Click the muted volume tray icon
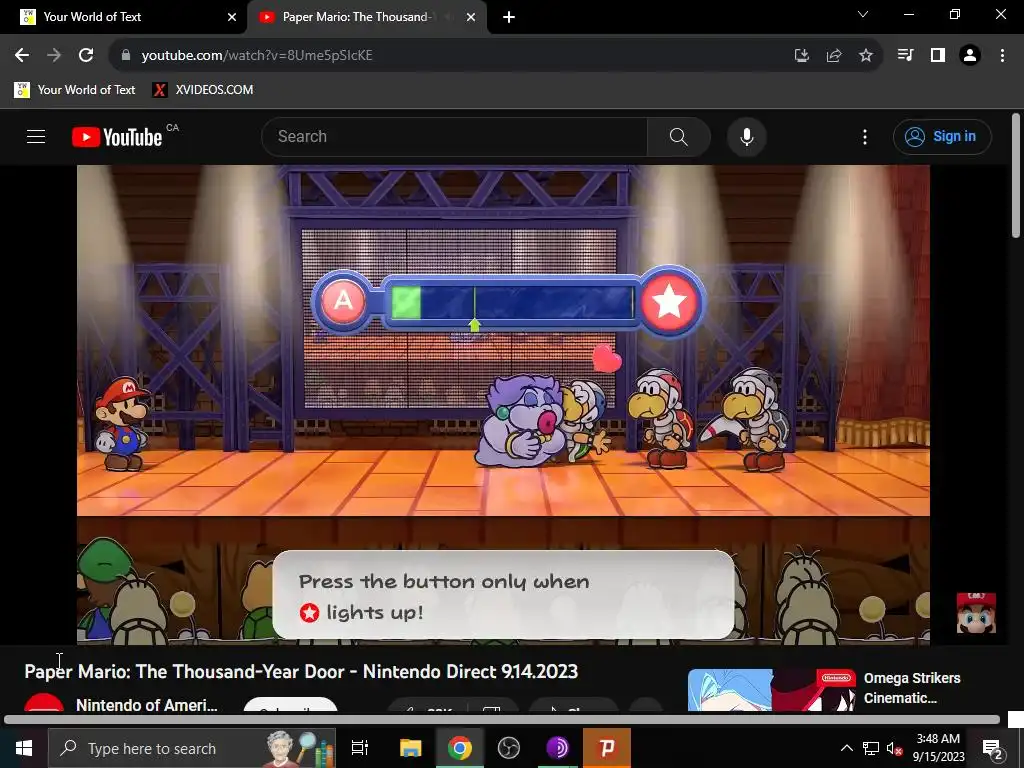The width and height of the screenshot is (1024, 768). pyautogui.click(x=894, y=748)
